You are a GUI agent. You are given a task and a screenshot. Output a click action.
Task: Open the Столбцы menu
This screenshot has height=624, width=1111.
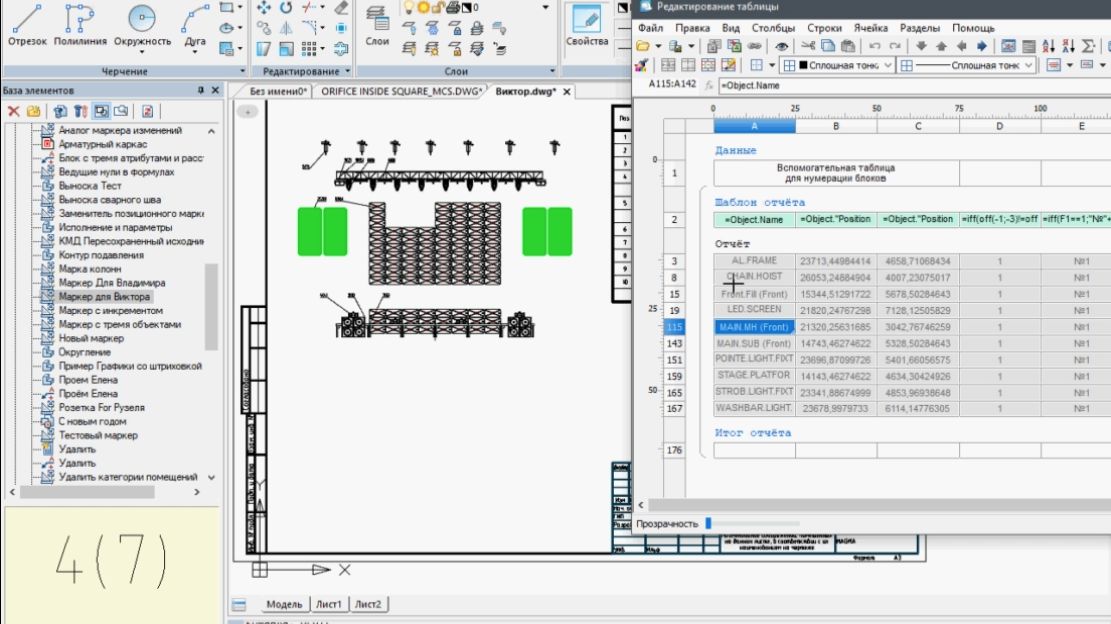(x=773, y=28)
